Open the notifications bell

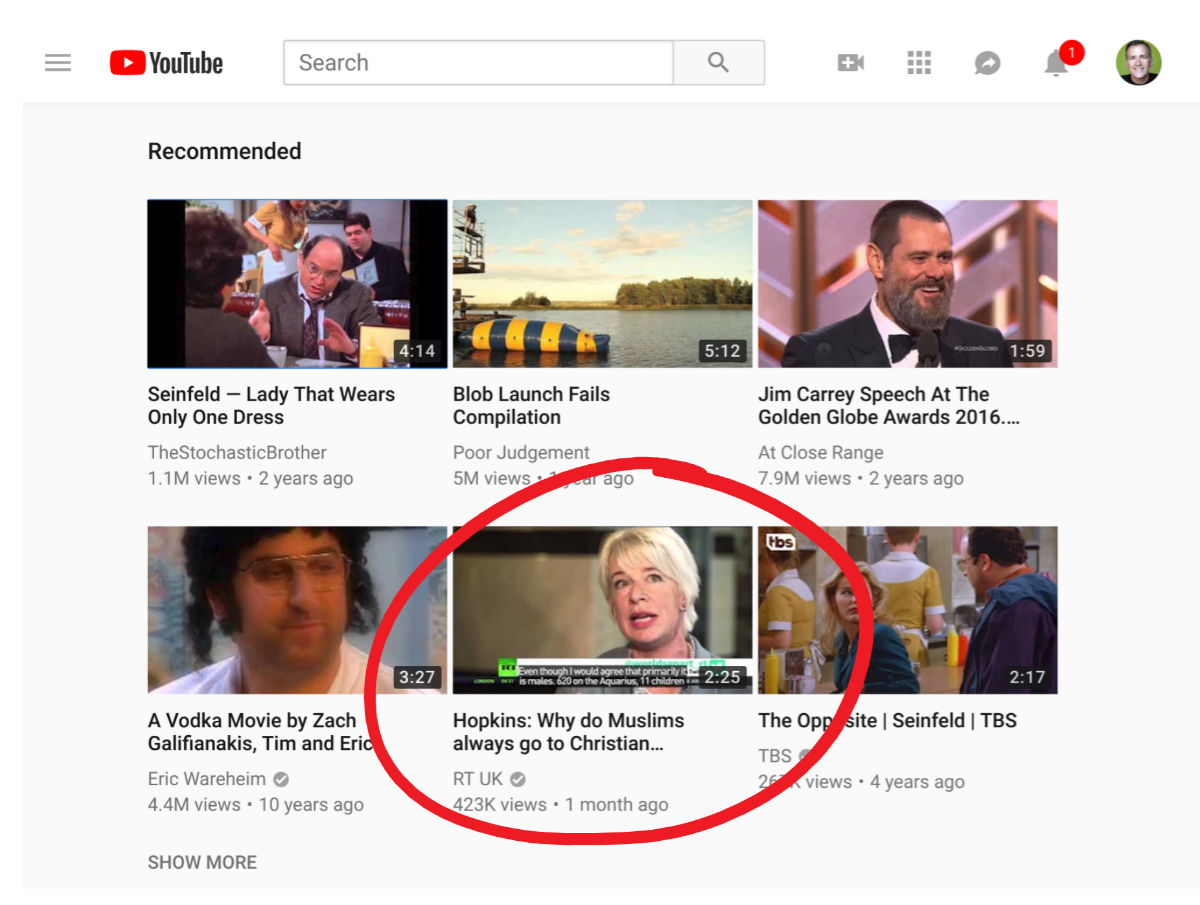click(1056, 63)
